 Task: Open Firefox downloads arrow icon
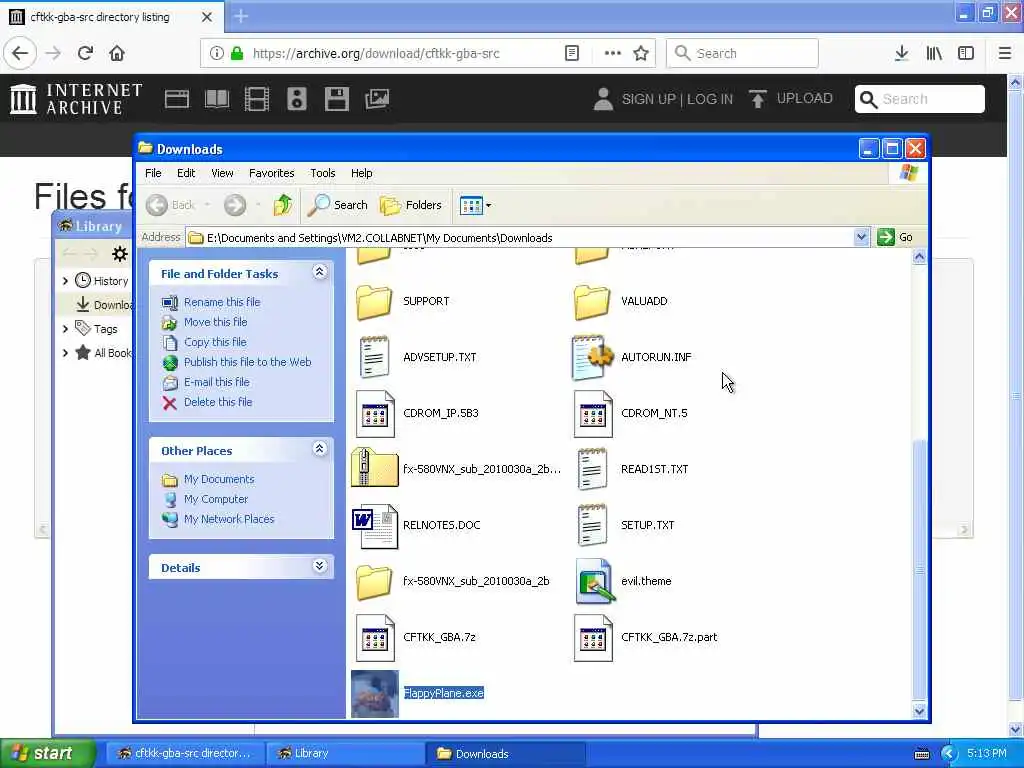(x=901, y=53)
